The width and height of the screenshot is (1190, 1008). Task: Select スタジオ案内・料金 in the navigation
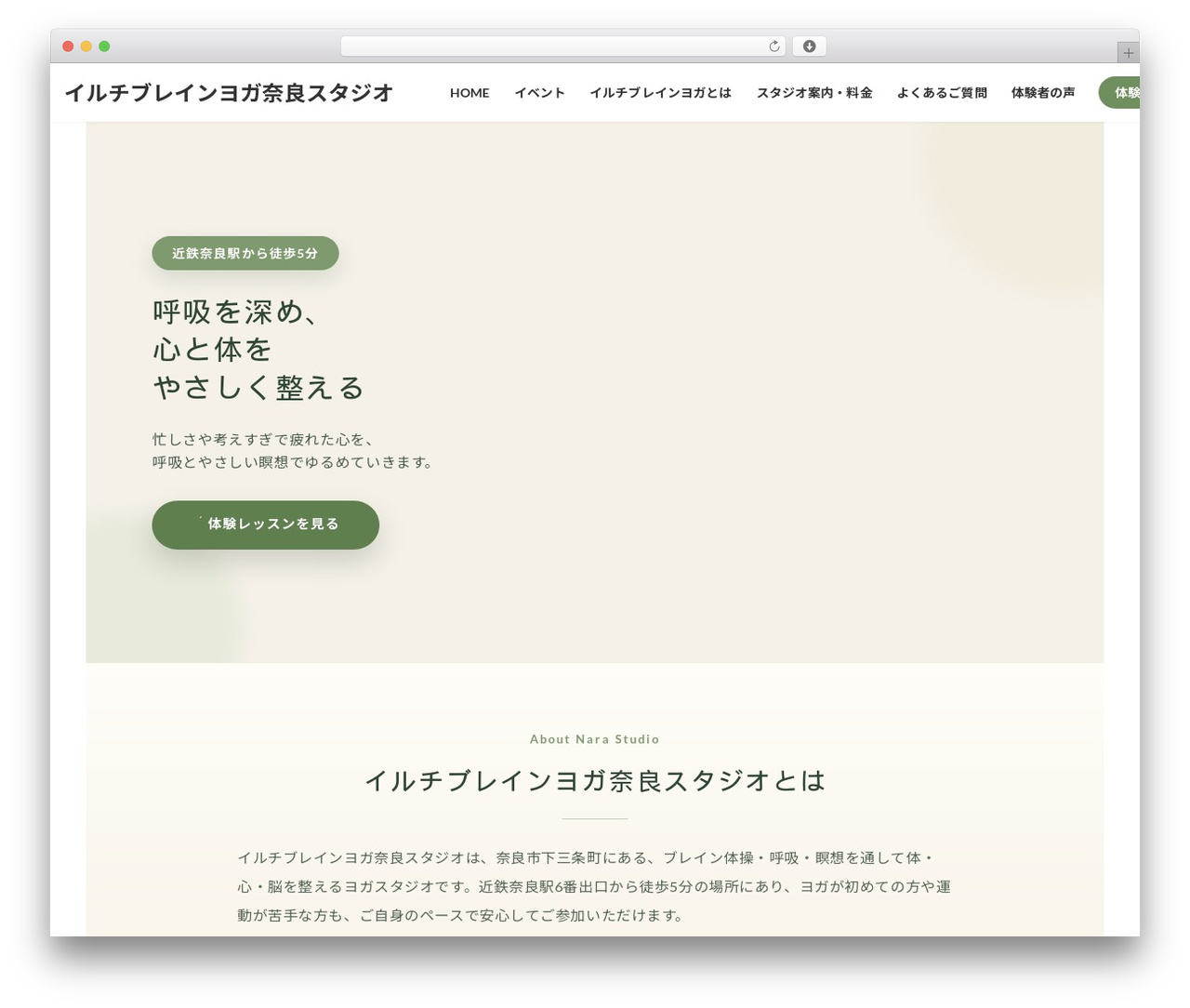(814, 93)
